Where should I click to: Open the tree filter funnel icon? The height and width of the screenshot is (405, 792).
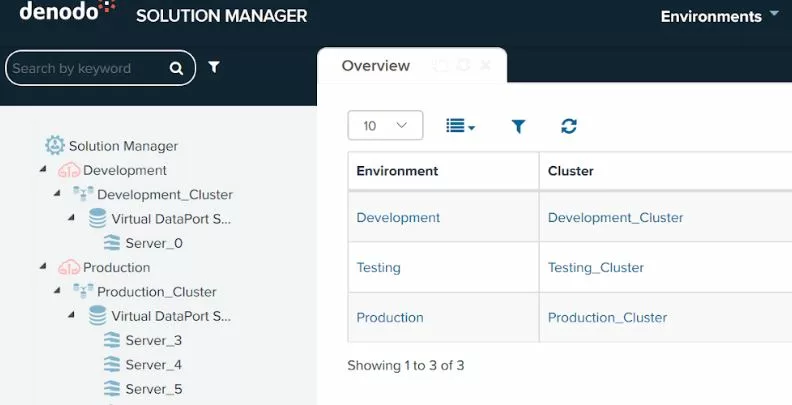pyautogui.click(x=214, y=67)
